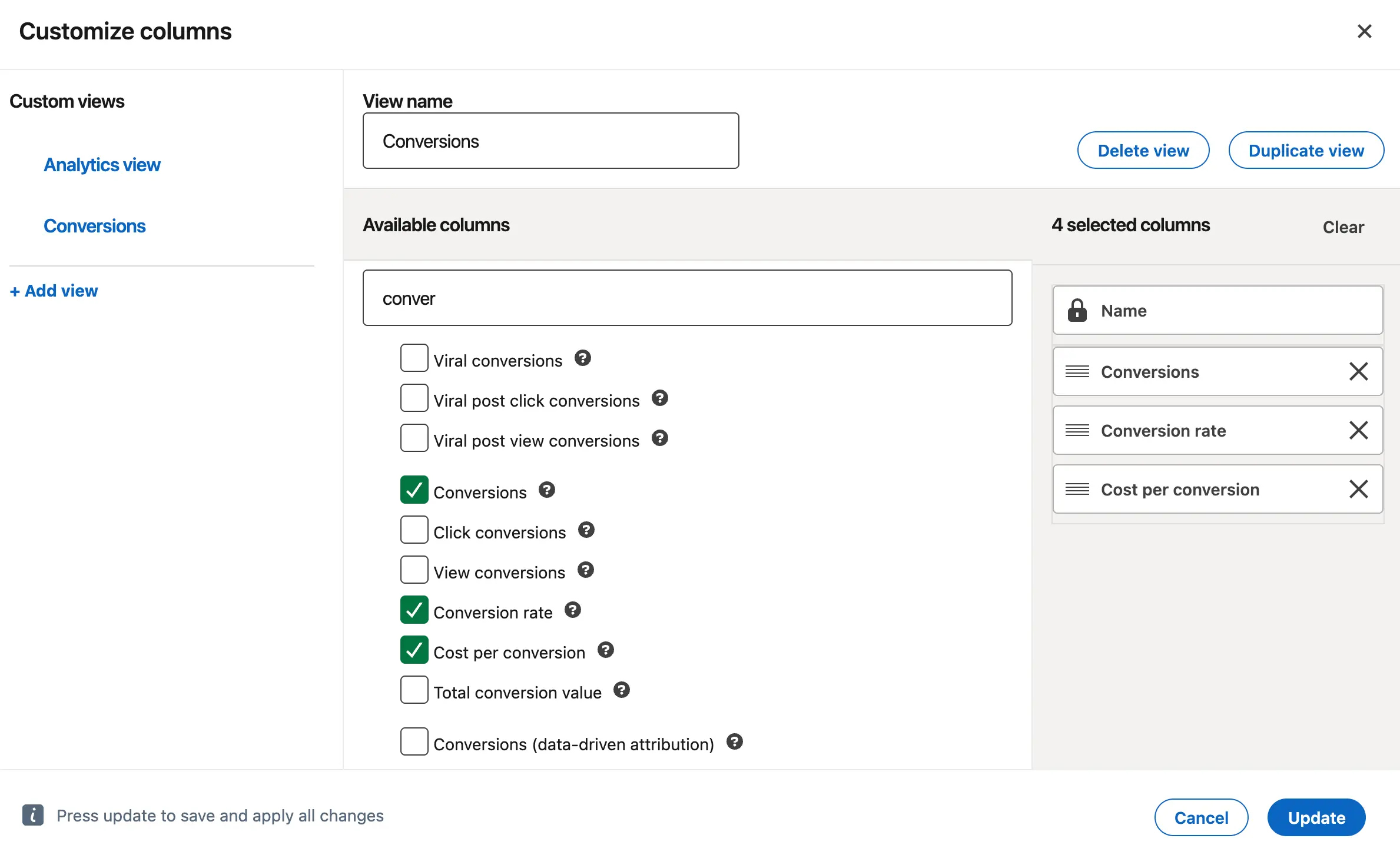Screen dimensions: 1400x855
Task: Open + Add view
Action: point(53,290)
